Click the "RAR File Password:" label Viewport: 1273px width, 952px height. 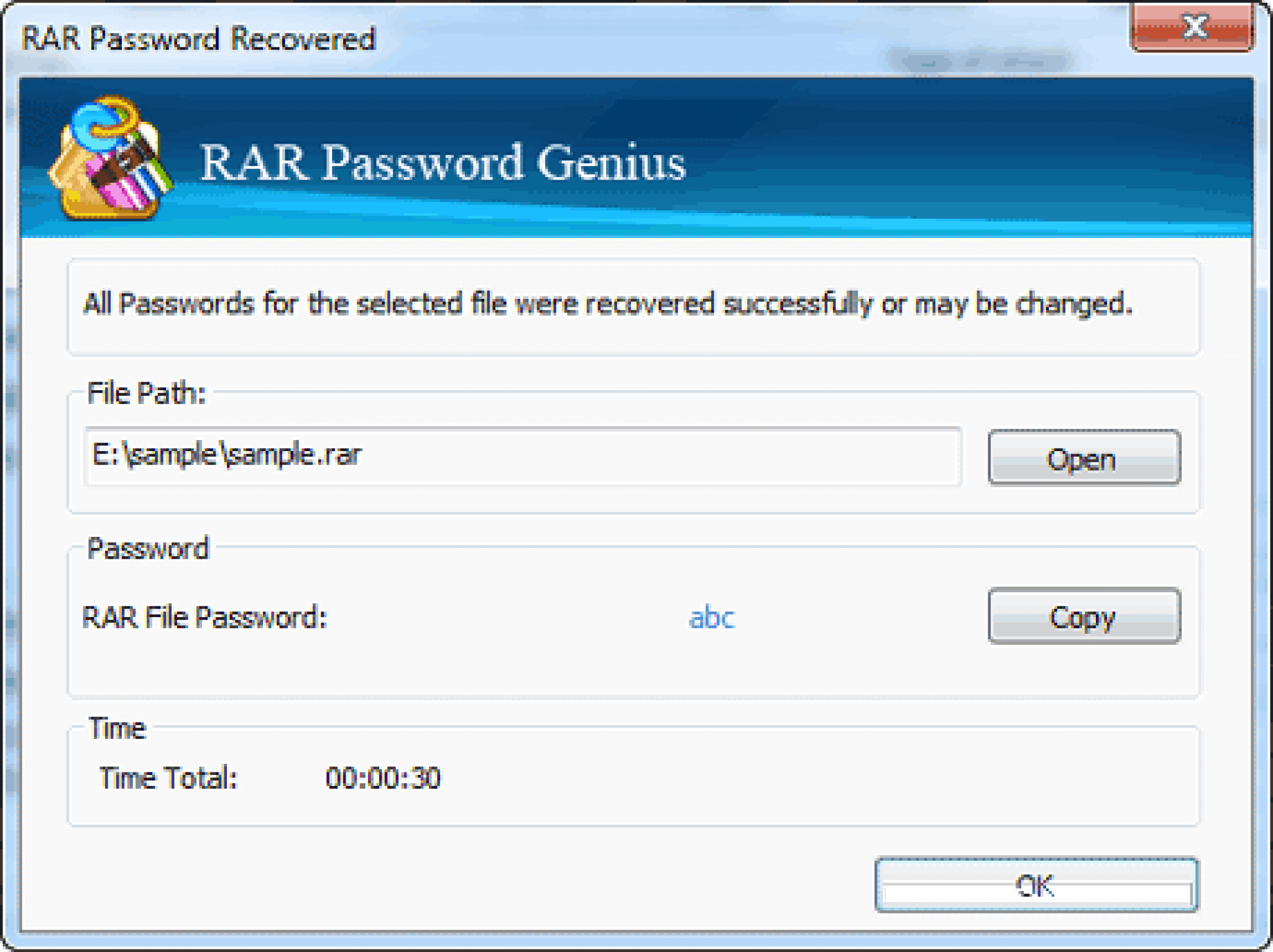coord(205,618)
